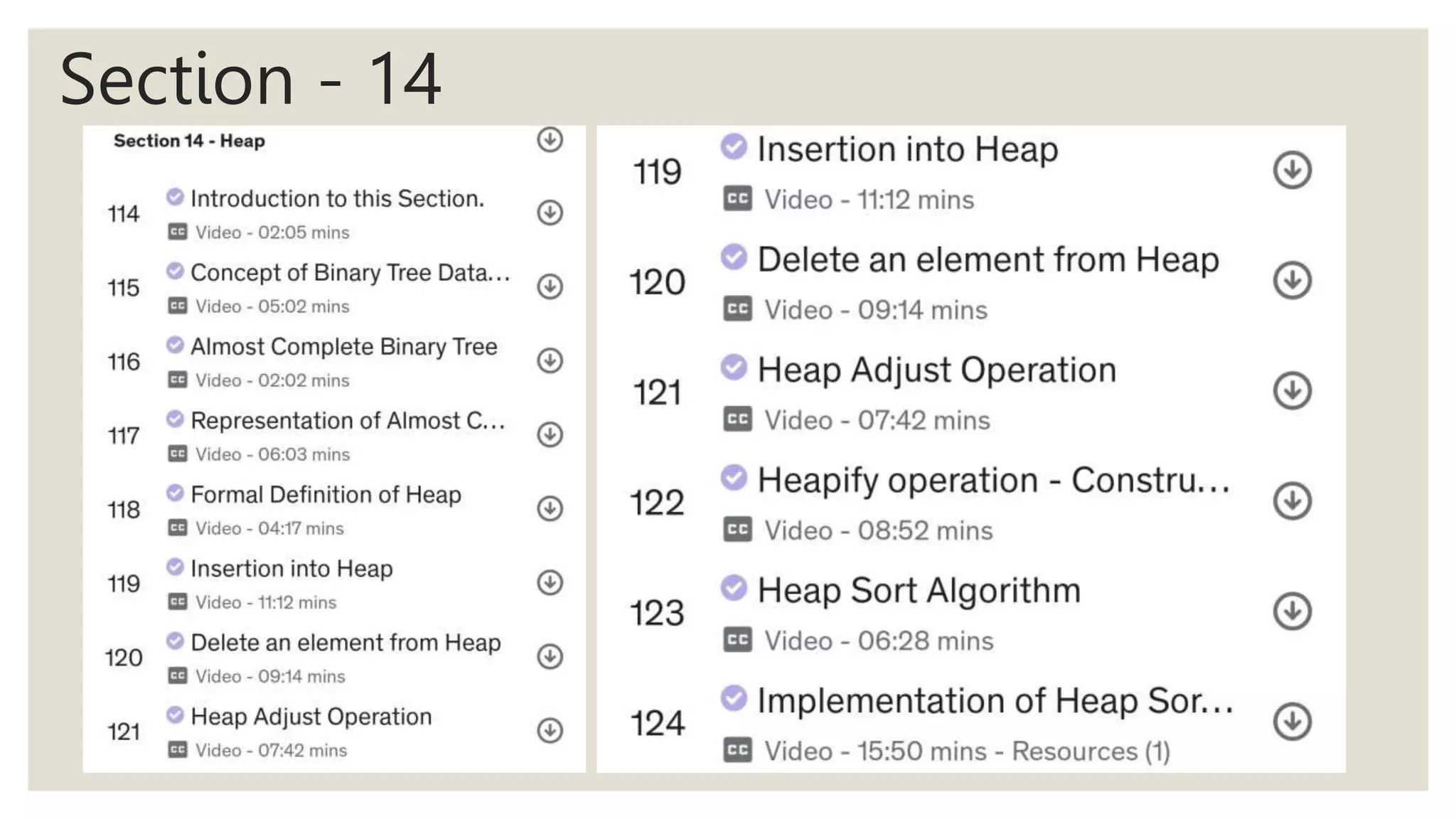This screenshot has width=1456, height=819.
Task: Click CC icon under Heap Sort Algorithm
Action: click(737, 640)
